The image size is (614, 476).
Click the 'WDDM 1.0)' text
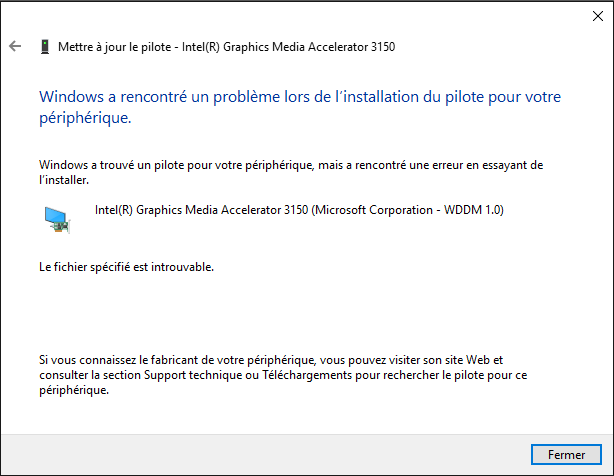(474, 210)
